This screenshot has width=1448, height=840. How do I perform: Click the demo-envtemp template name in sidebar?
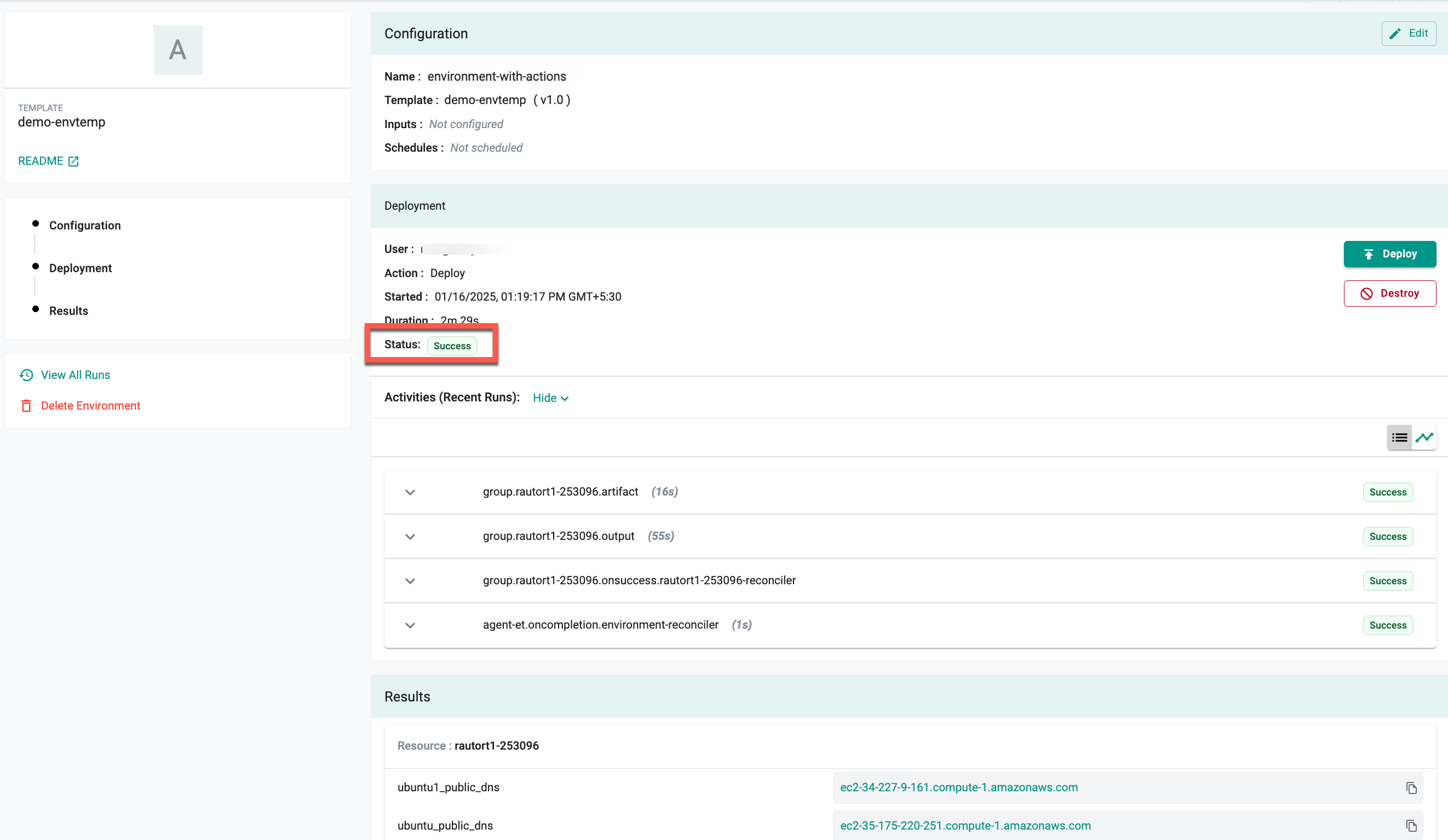point(61,122)
